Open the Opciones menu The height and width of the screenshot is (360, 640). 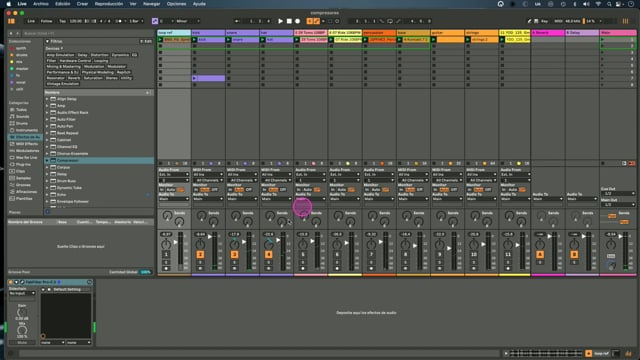point(176,4)
